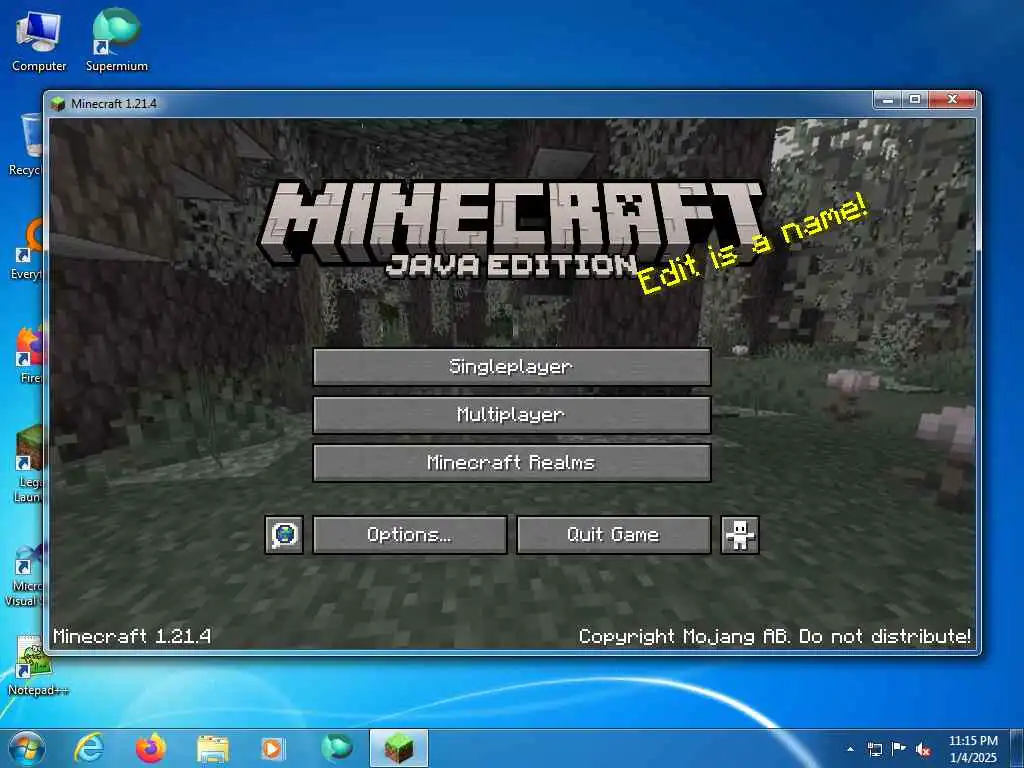Open the Action Center flag icon

click(899, 749)
